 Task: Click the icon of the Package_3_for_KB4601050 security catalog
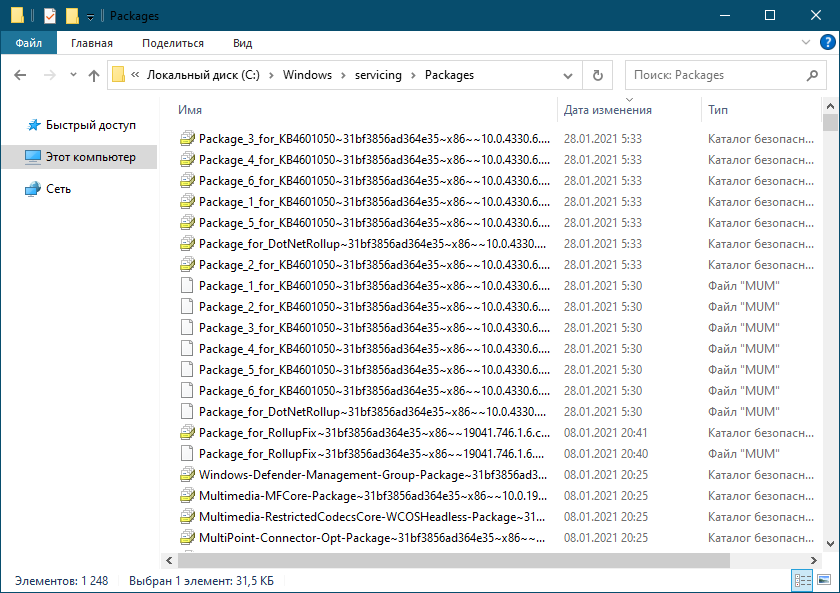(x=187, y=139)
